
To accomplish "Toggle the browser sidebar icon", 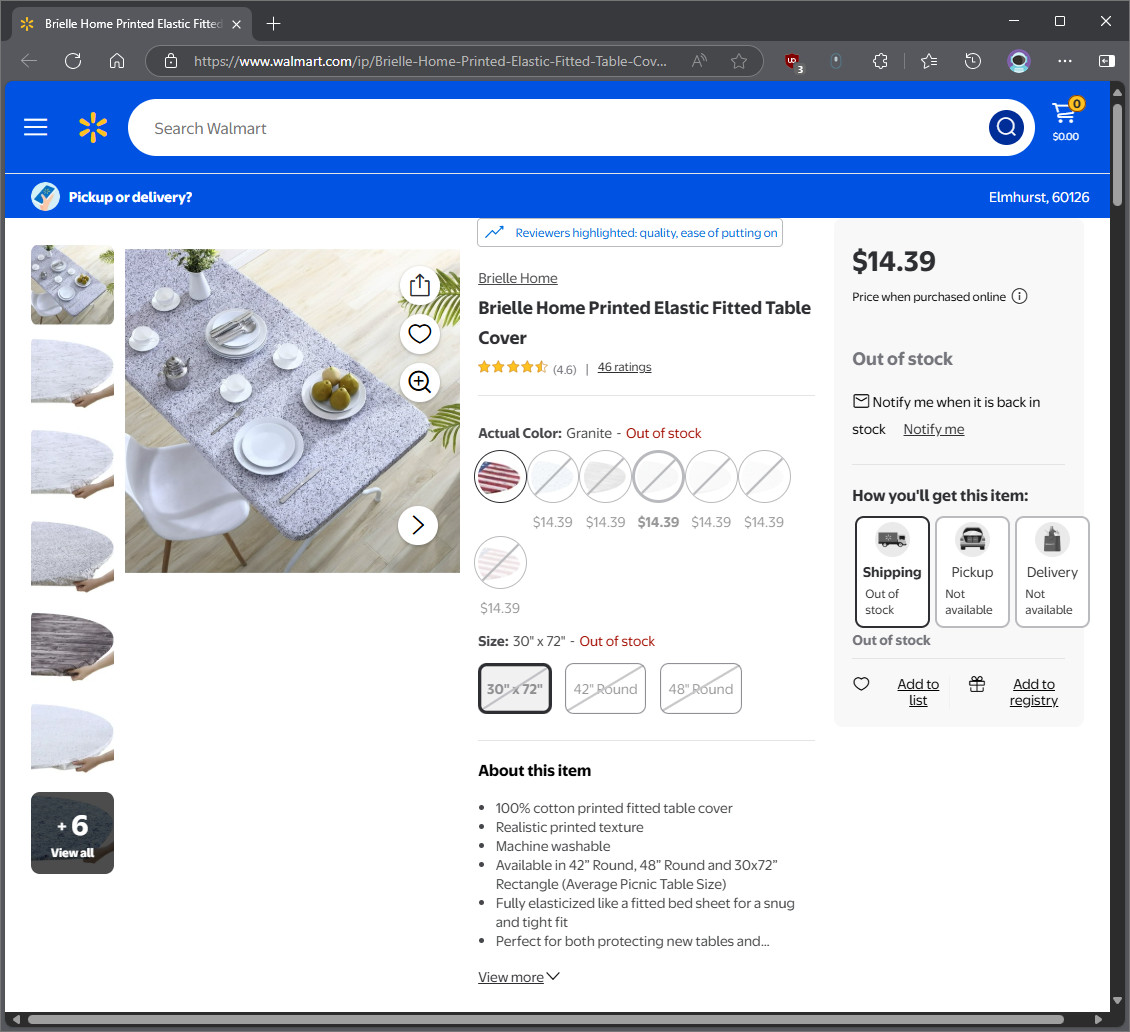I will (x=1106, y=61).
